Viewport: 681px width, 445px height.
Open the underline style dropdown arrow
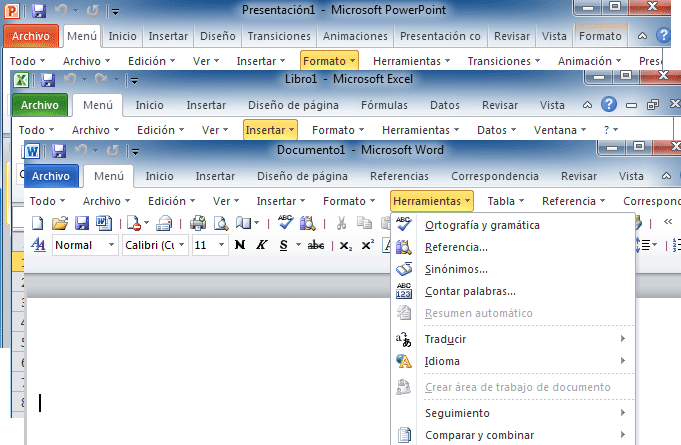298,245
